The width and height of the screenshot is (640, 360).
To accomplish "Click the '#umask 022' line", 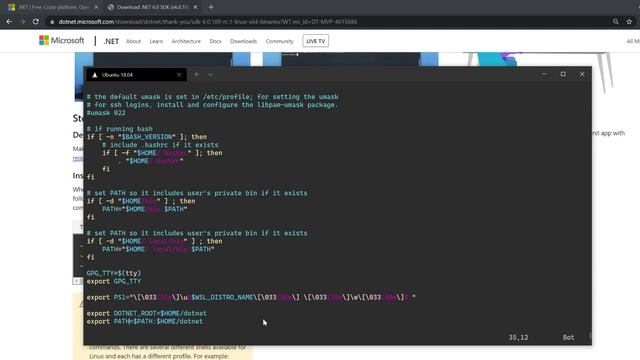I will tap(106, 113).
